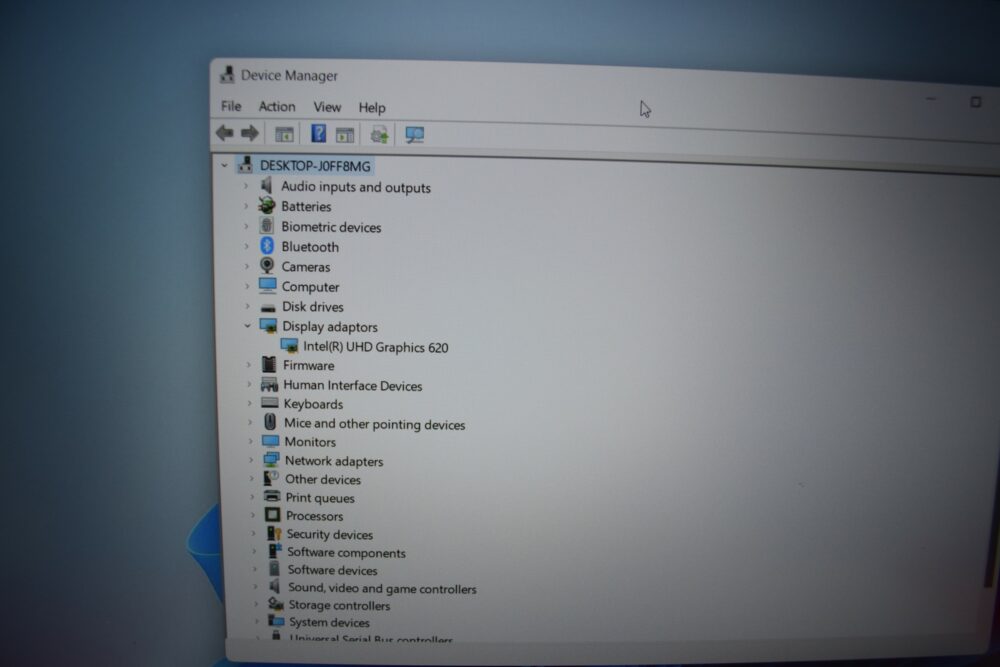Select the Computer label
The width and height of the screenshot is (1000, 667).
coord(311,287)
